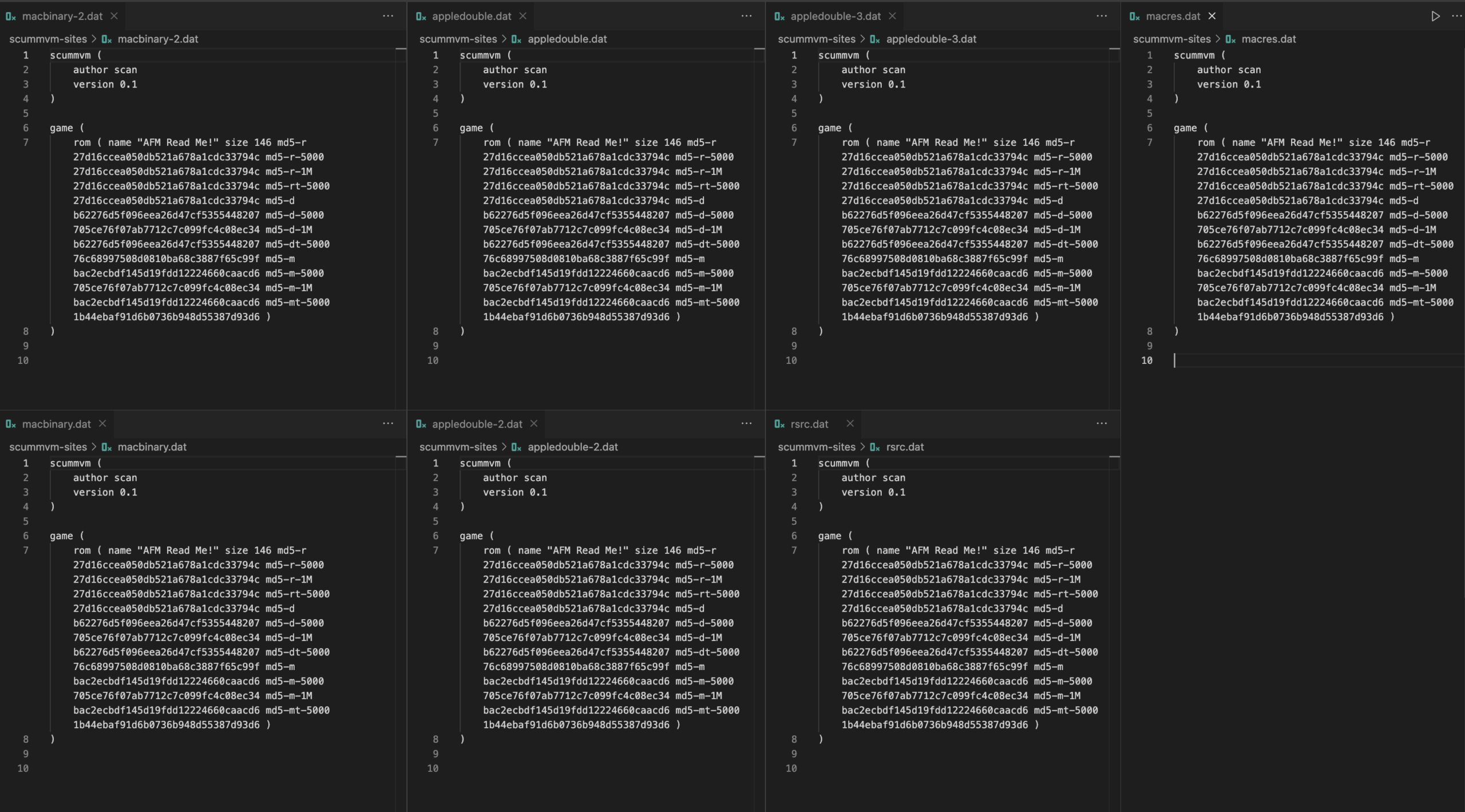Open more actions menu for rsrc.dat group
The width and height of the screenshot is (1465, 812).
[x=1102, y=424]
